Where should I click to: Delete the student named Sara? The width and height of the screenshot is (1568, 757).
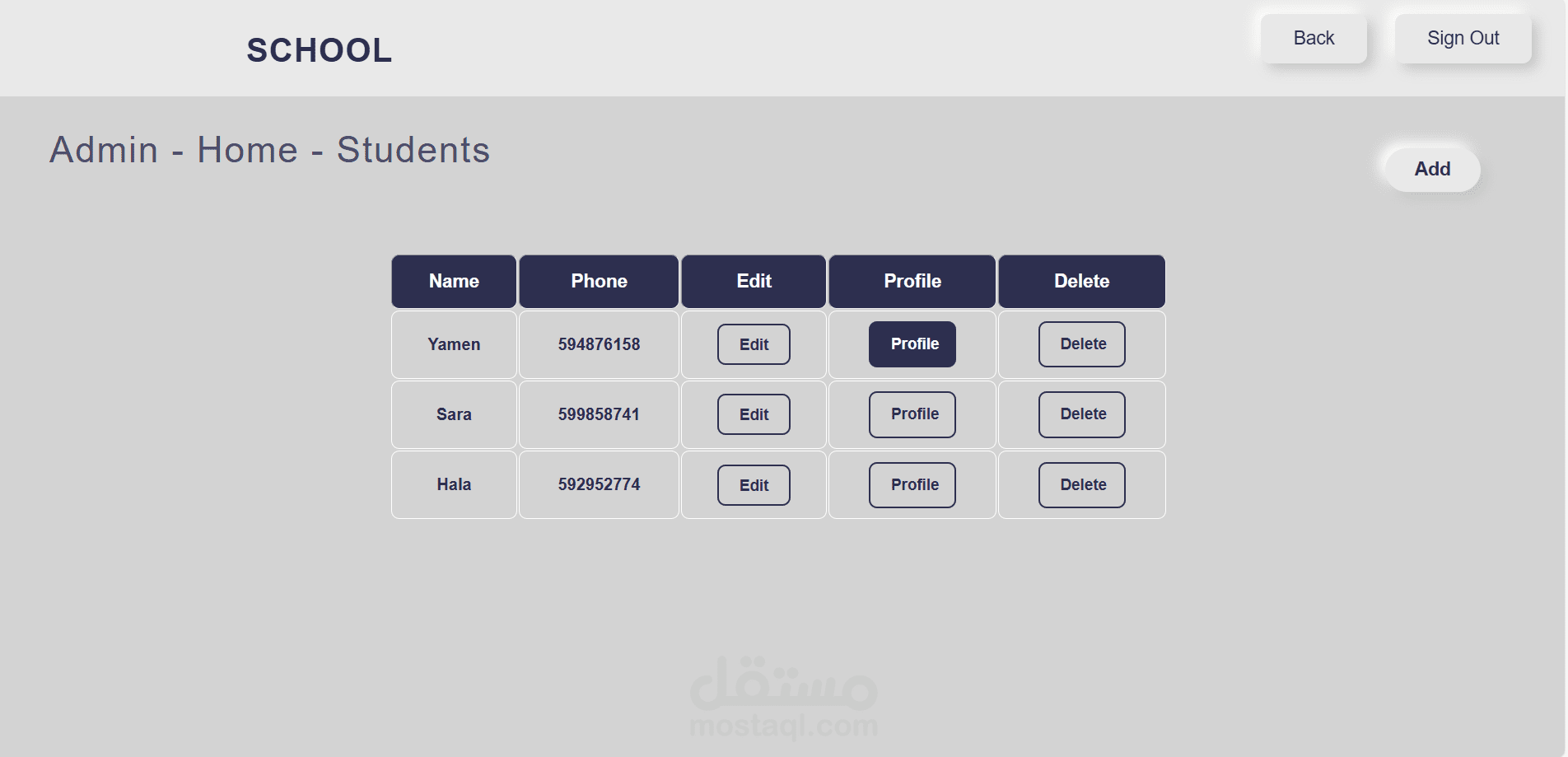tap(1081, 414)
